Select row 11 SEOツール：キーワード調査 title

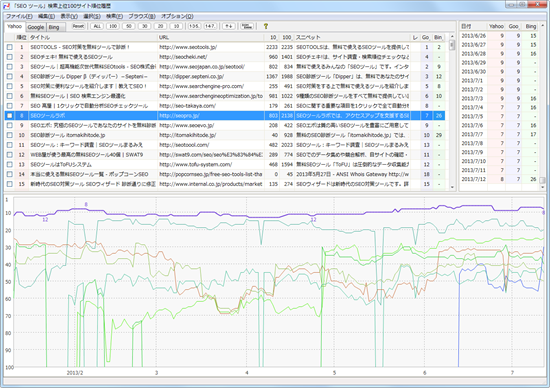86,145
